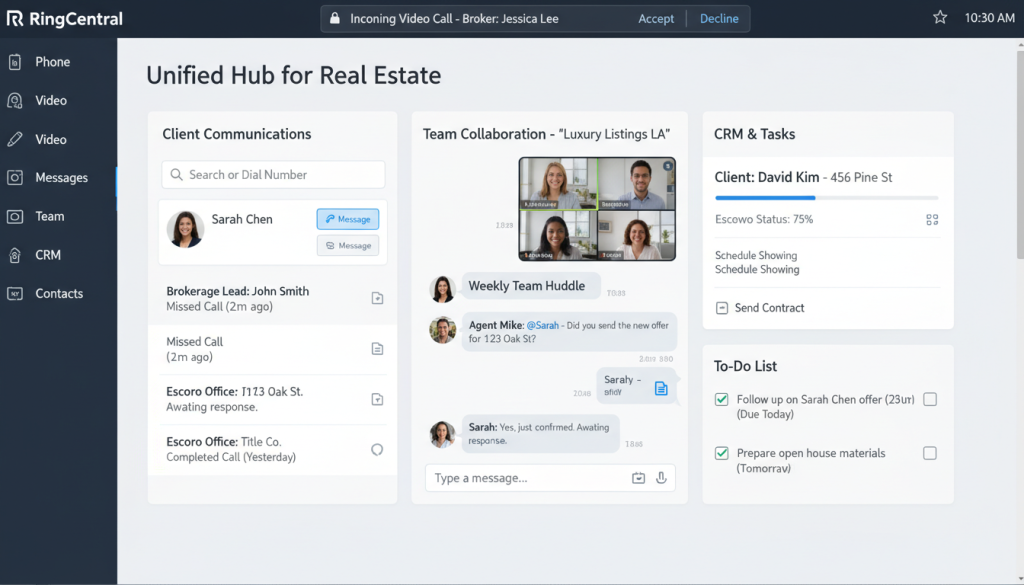Screen dimensions: 1024x585
Task: Click the pencil Video sidebar icon
Action: pos(15,139)
